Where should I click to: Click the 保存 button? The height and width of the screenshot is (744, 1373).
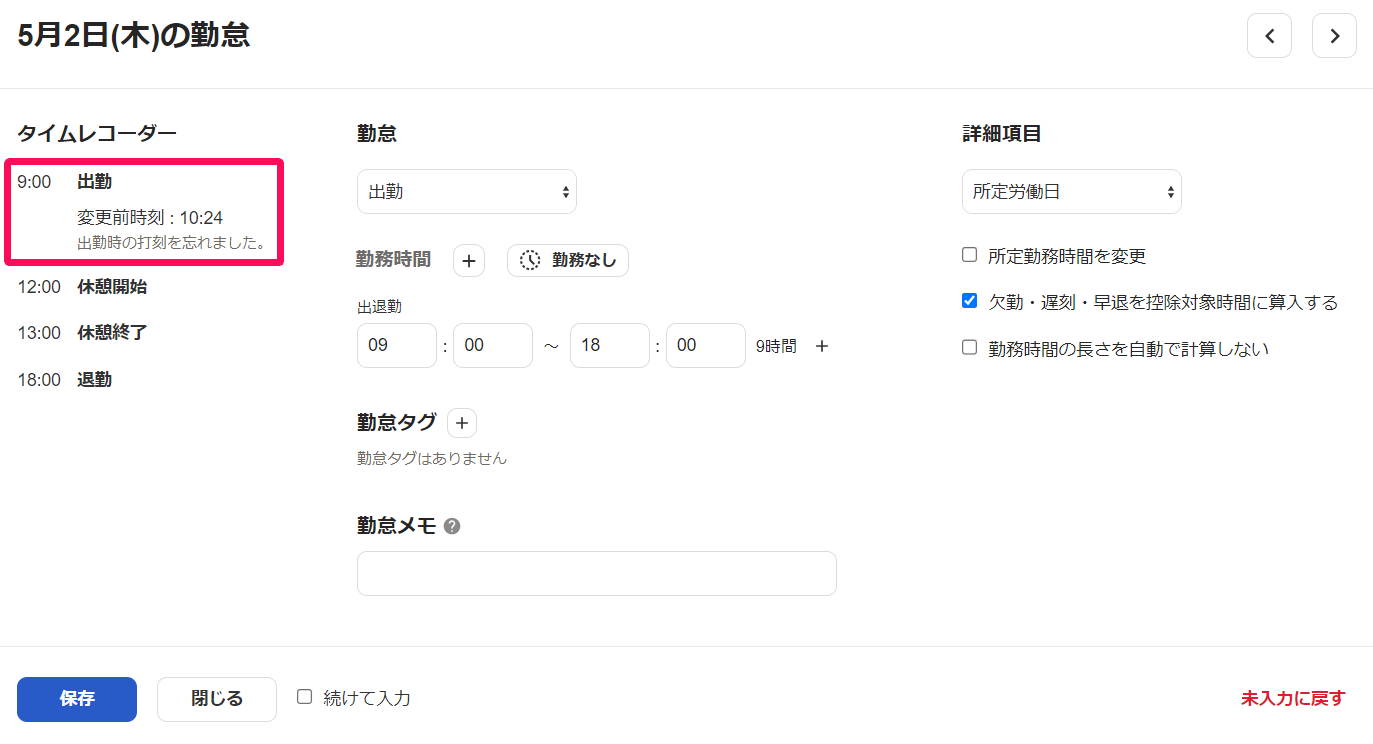coord(77,699)
